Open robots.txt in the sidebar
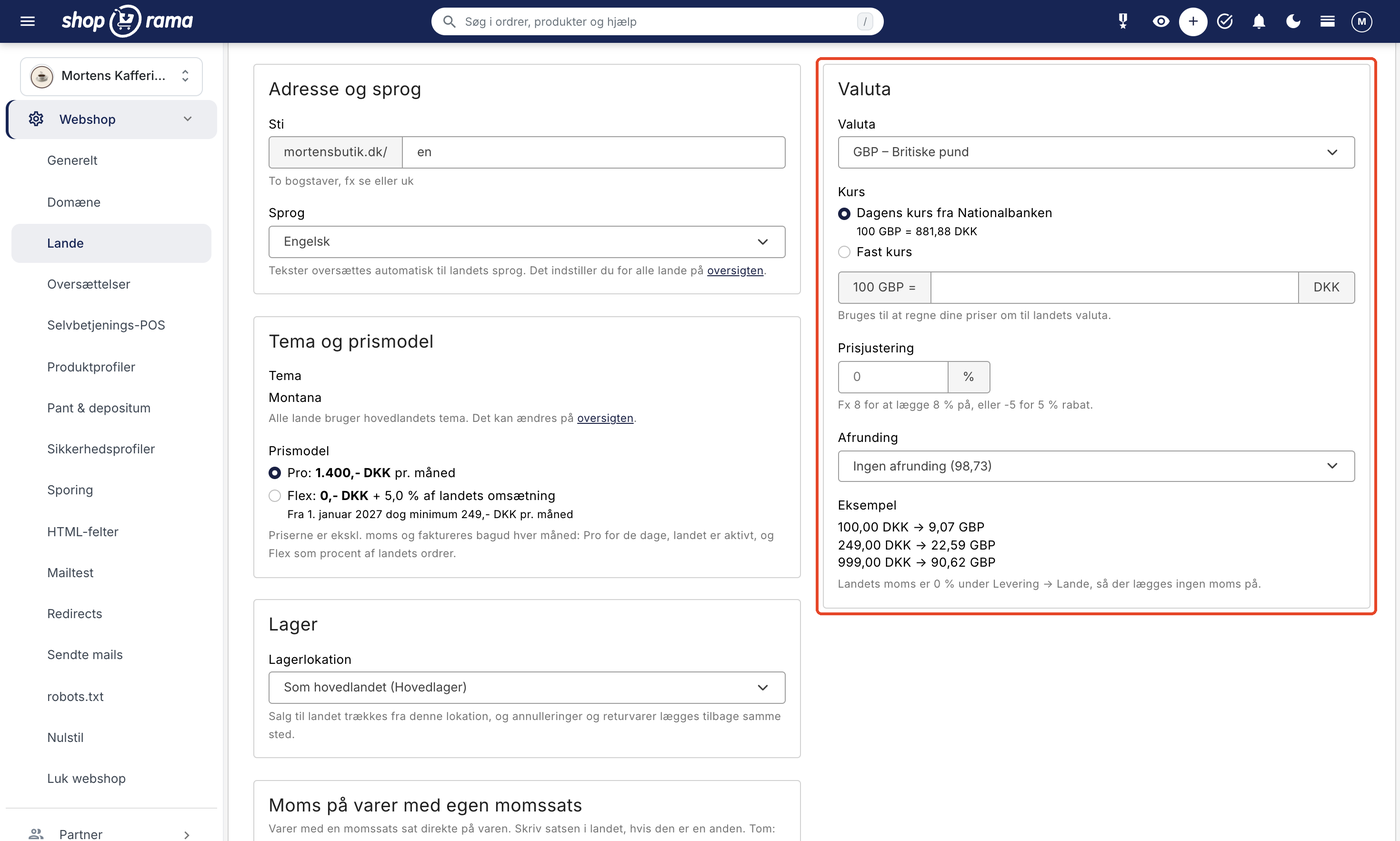The height and width of the screenshot is (841, 1400). click(111, 696)
